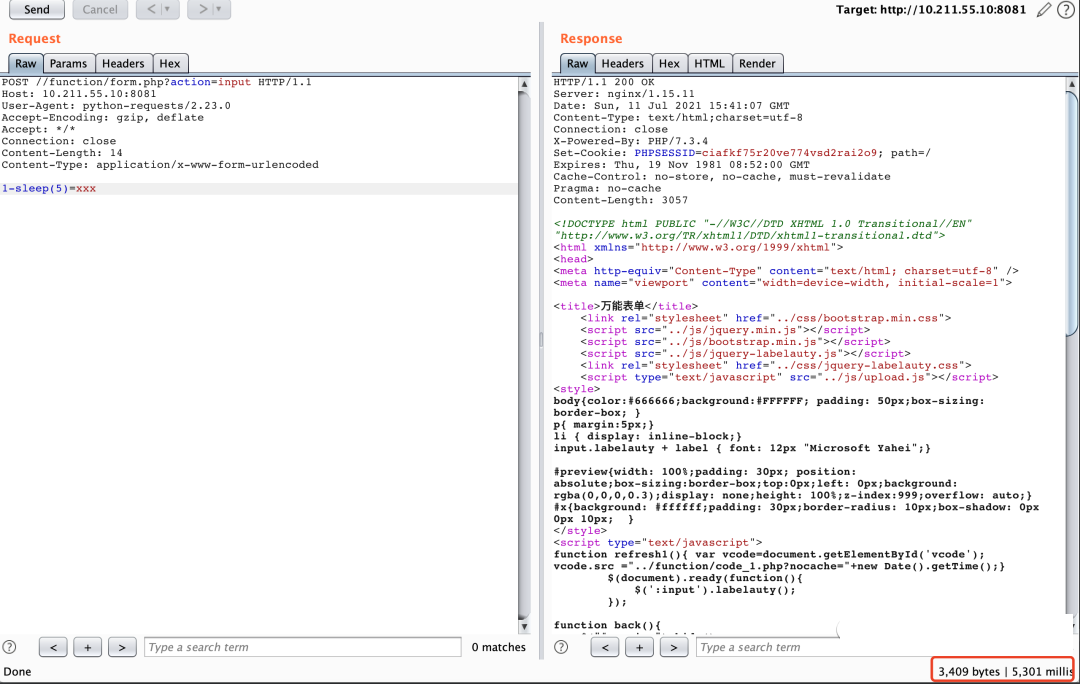Jump to previous match in response search
The width and height of the screenshot is (1080, 684).
tap(605, 647)
